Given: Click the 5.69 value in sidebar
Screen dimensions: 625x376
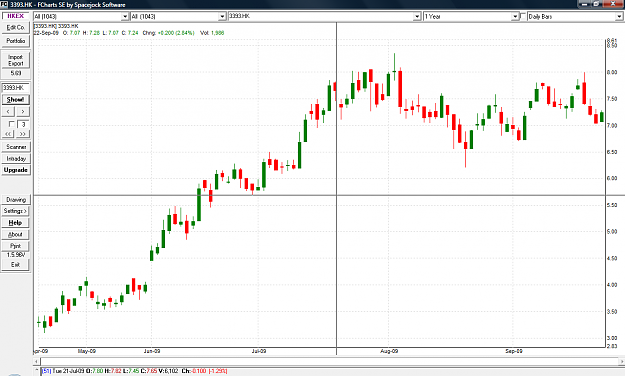Looking at the screenshot, I should coord(16,73).
